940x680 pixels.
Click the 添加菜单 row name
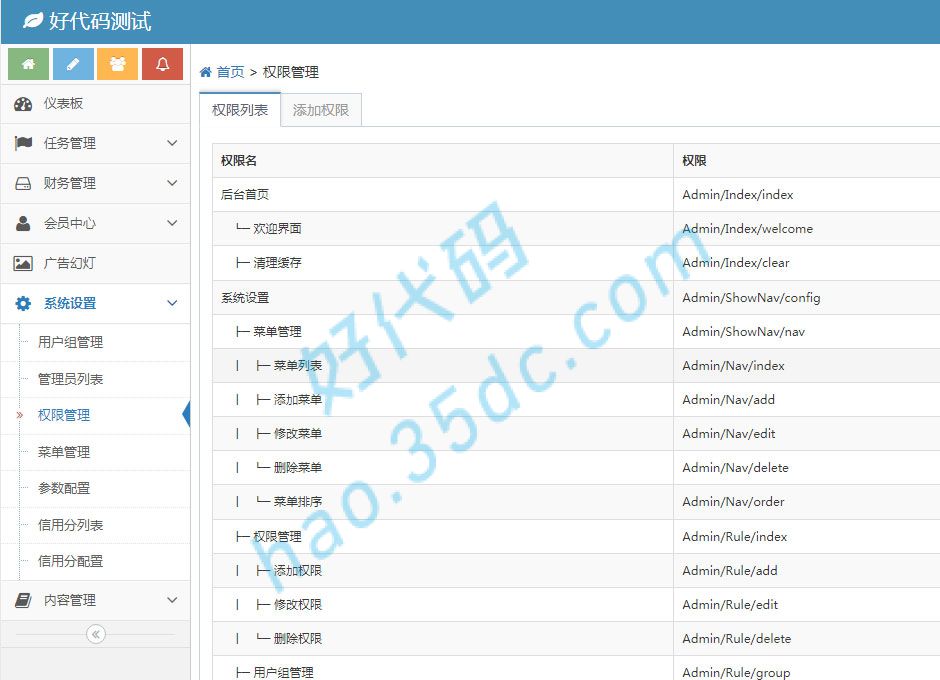click(x=297, y=399)
